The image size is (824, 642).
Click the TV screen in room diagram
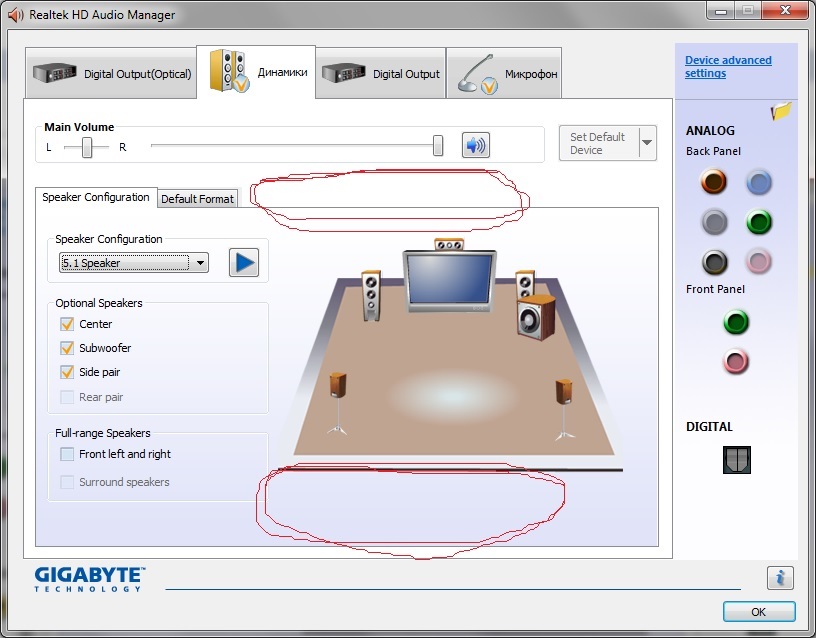point(449,281)
